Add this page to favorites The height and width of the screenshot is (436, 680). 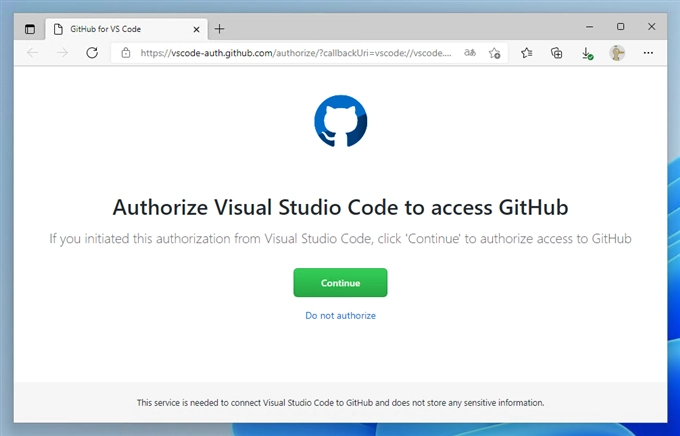click(494, 53)
